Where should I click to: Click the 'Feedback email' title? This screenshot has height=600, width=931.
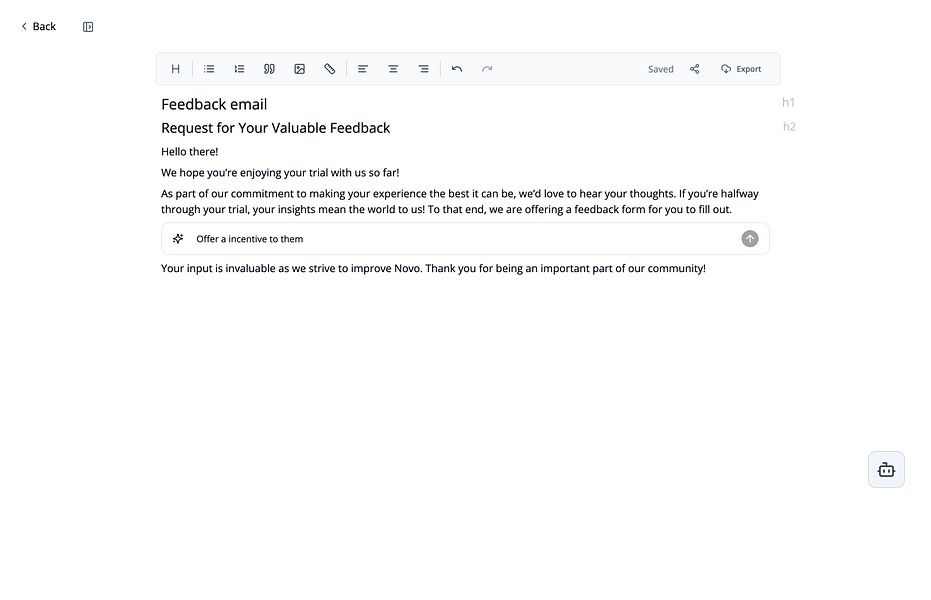[214, 104]
